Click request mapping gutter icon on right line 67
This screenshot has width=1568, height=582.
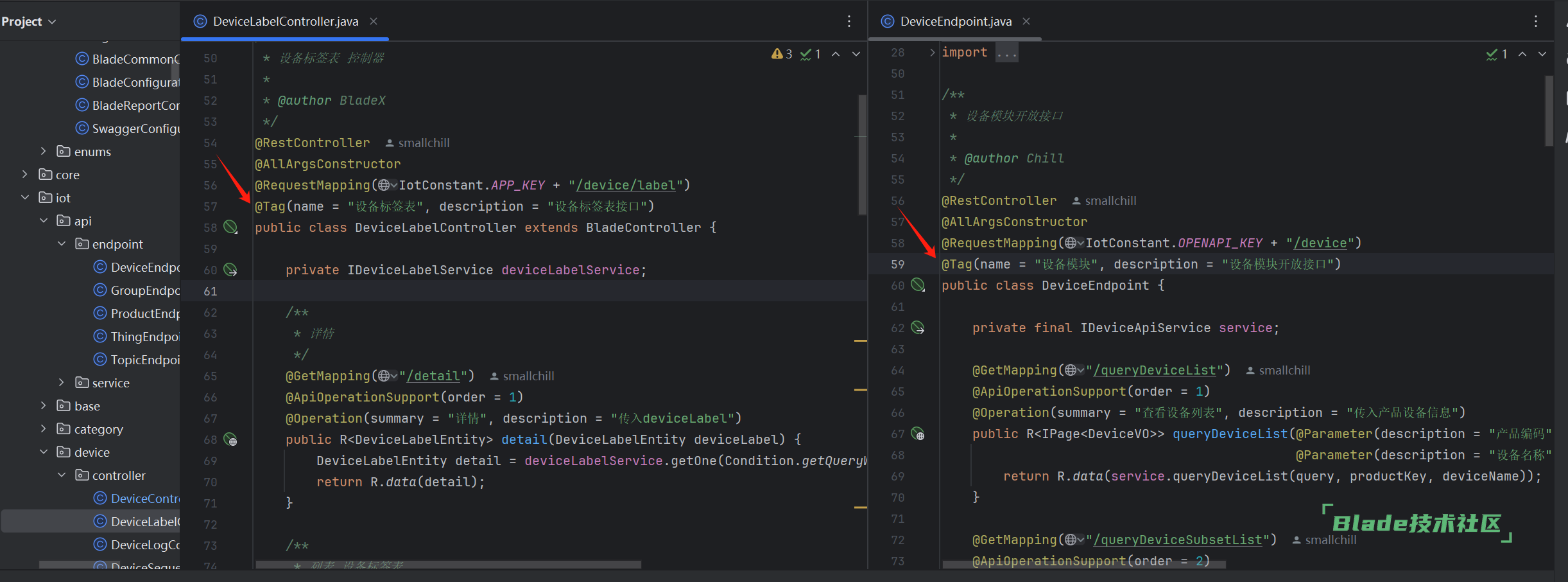coord(918,434)
